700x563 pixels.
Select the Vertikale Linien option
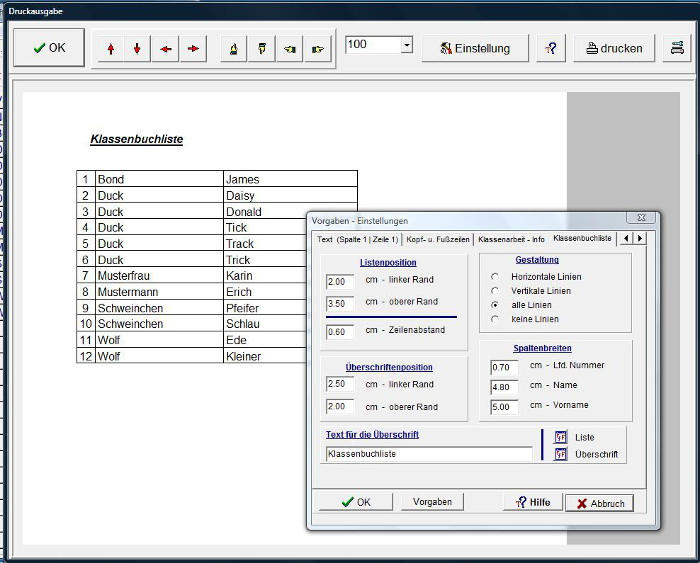pyautogui.click(x=495, y=291)
